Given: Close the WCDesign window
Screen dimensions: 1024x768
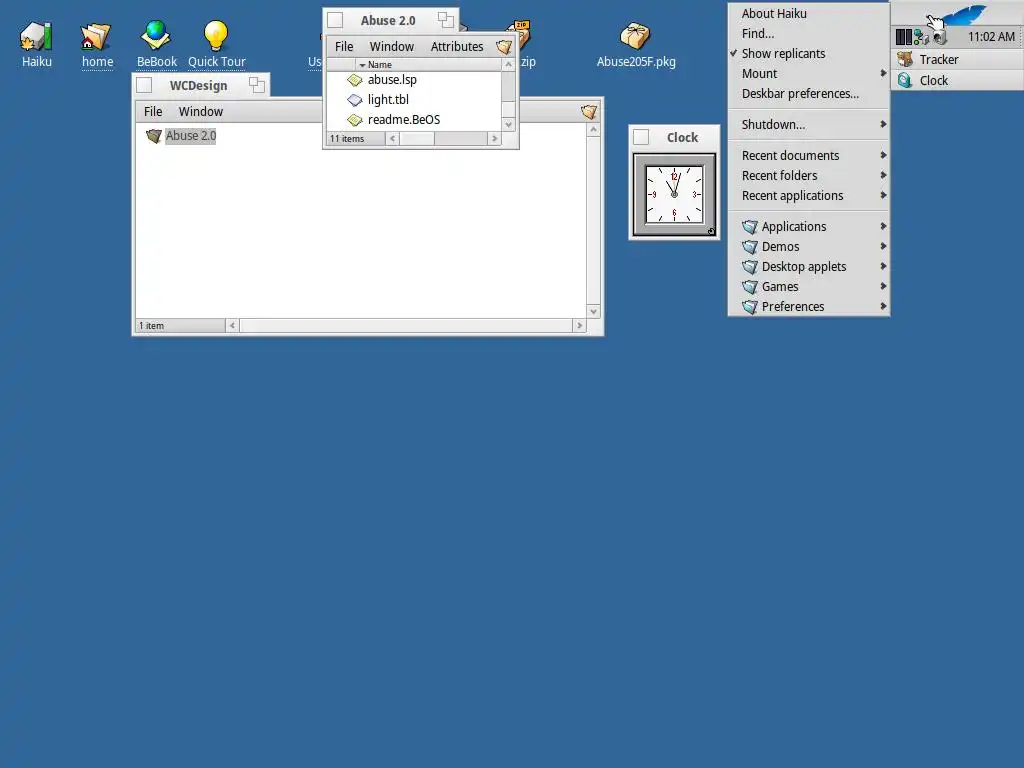Looking at the screenshot, I should pyautogui.click(x=144, y=86).
